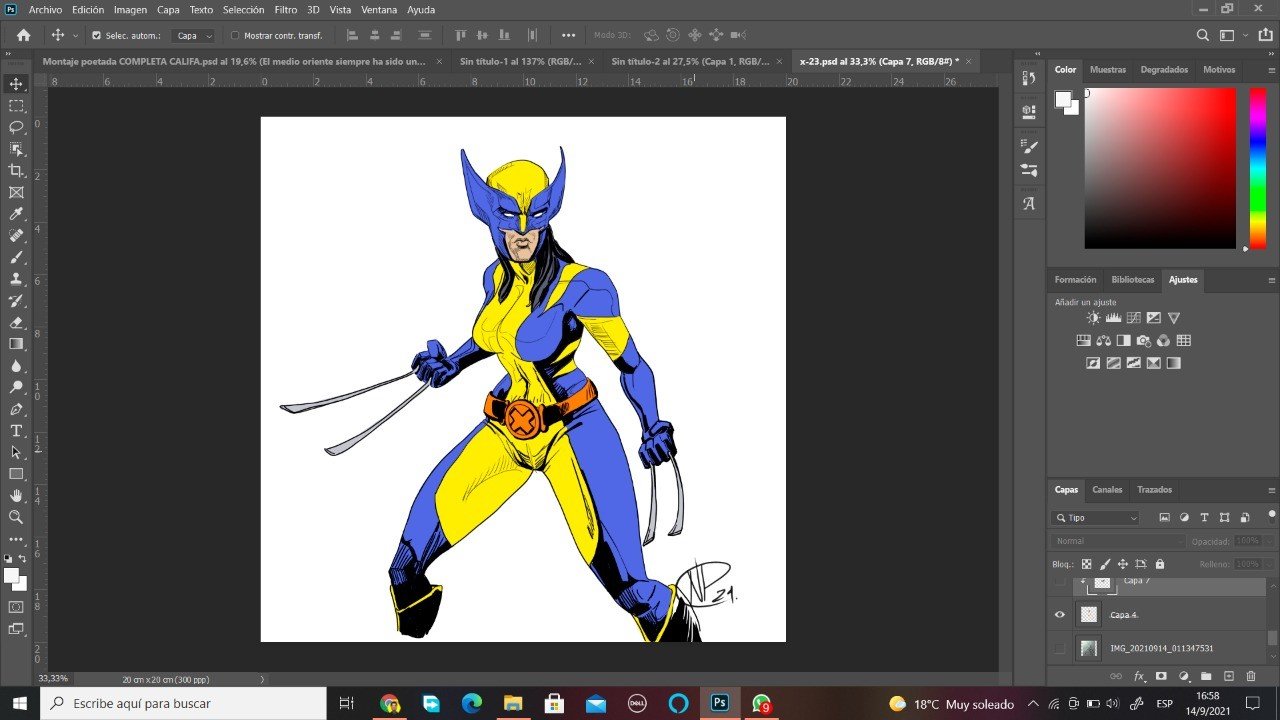This screenshot has height=720, width=1280.
Task: Select the Brush tool
Action: (16, 257)
